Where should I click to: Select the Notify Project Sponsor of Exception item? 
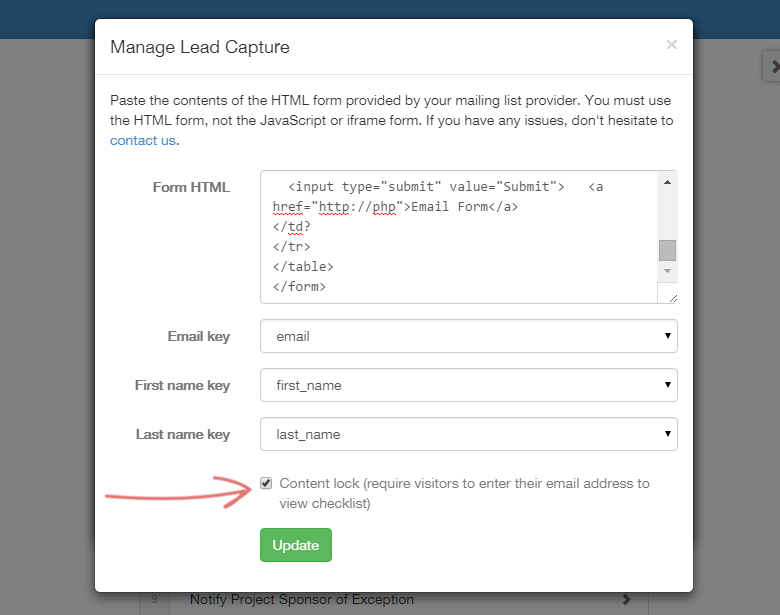point(301,600)
